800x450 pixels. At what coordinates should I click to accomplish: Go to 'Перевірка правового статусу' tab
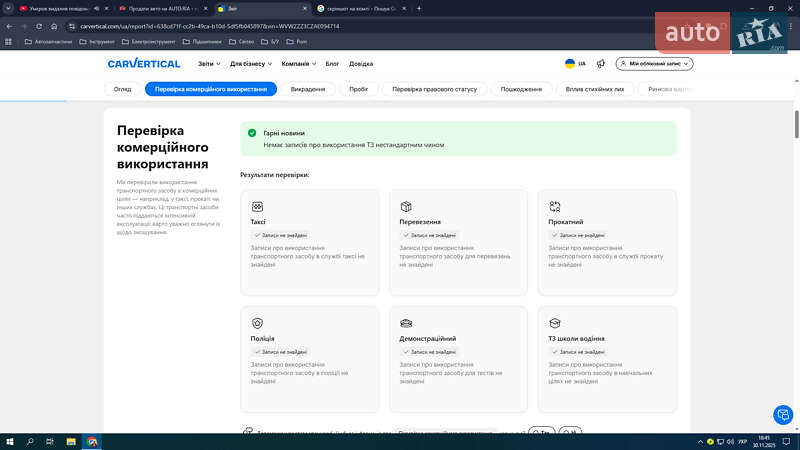click(x=435, y=89)
